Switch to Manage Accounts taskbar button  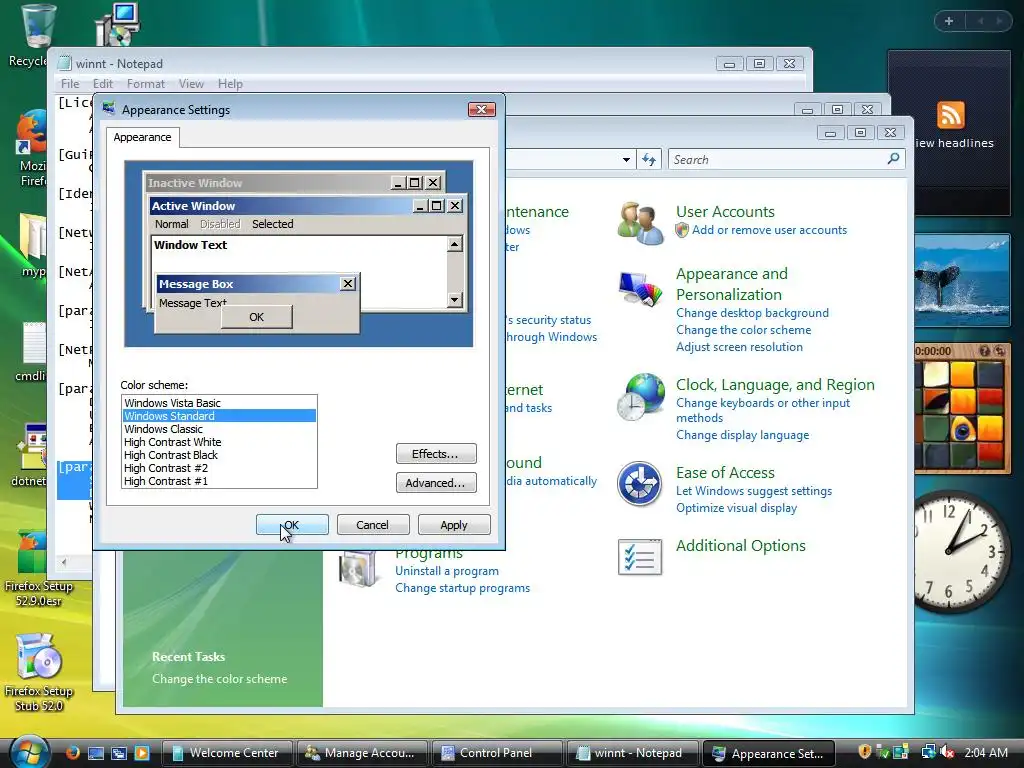[361, 753]
